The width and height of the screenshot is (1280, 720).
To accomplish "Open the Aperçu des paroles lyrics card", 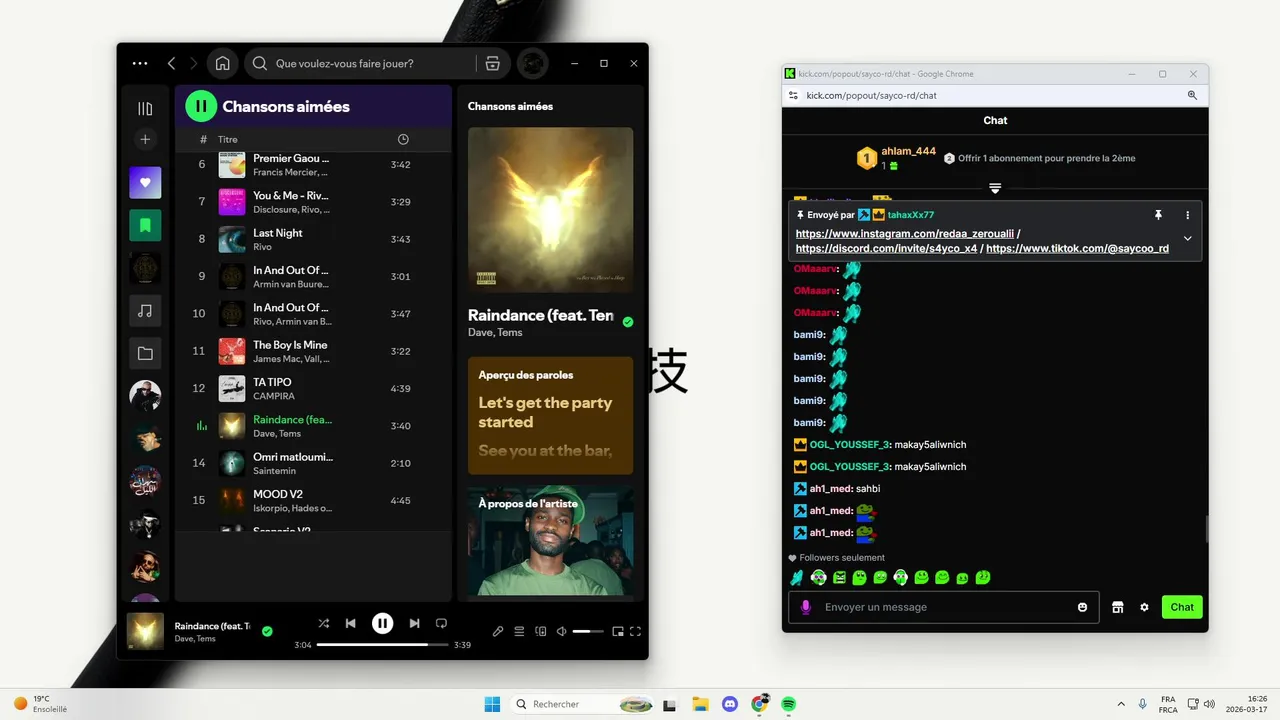I will click(550, 415).
